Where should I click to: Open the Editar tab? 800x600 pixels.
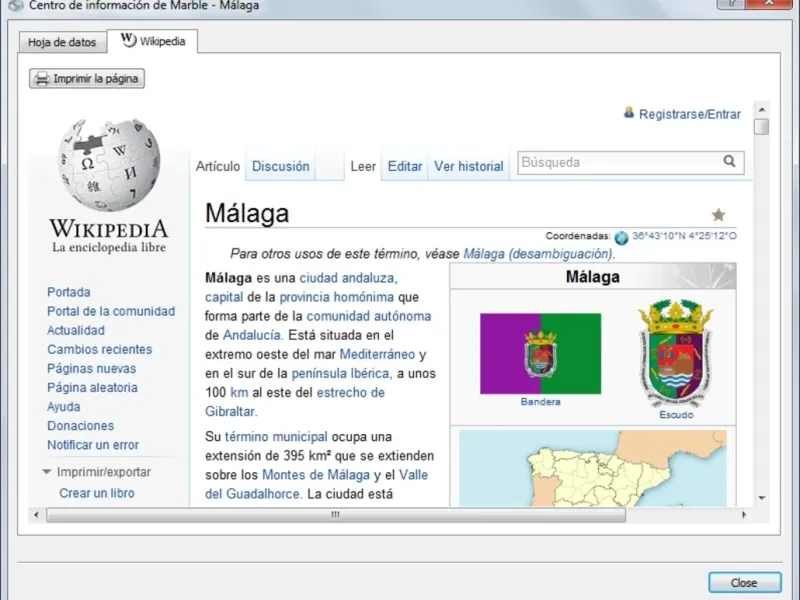[x=405, y=166]
